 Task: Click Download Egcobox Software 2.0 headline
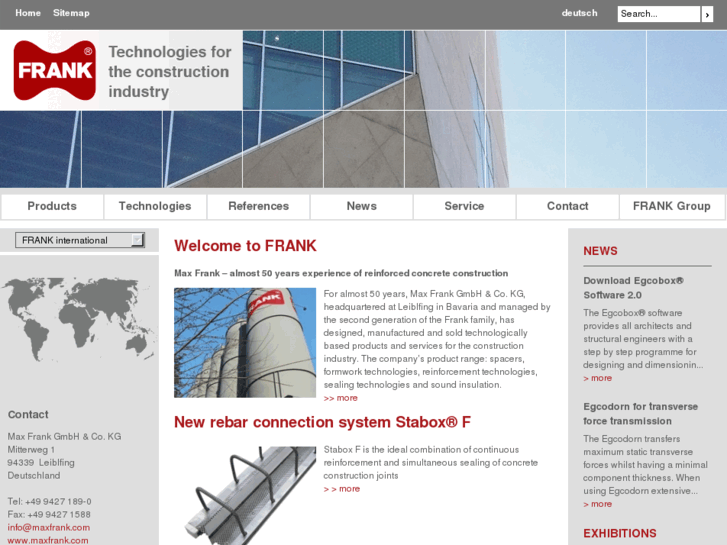click(633, 288)
